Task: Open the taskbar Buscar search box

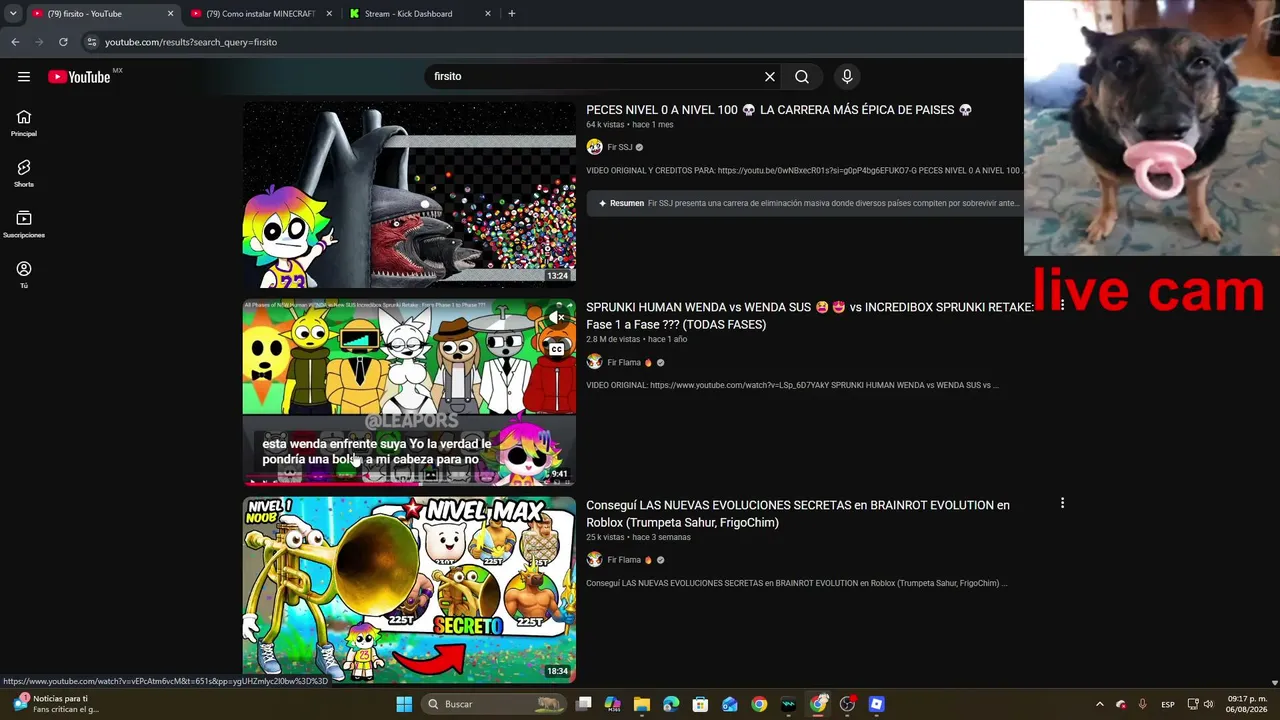Action: (x=494, y=704)
